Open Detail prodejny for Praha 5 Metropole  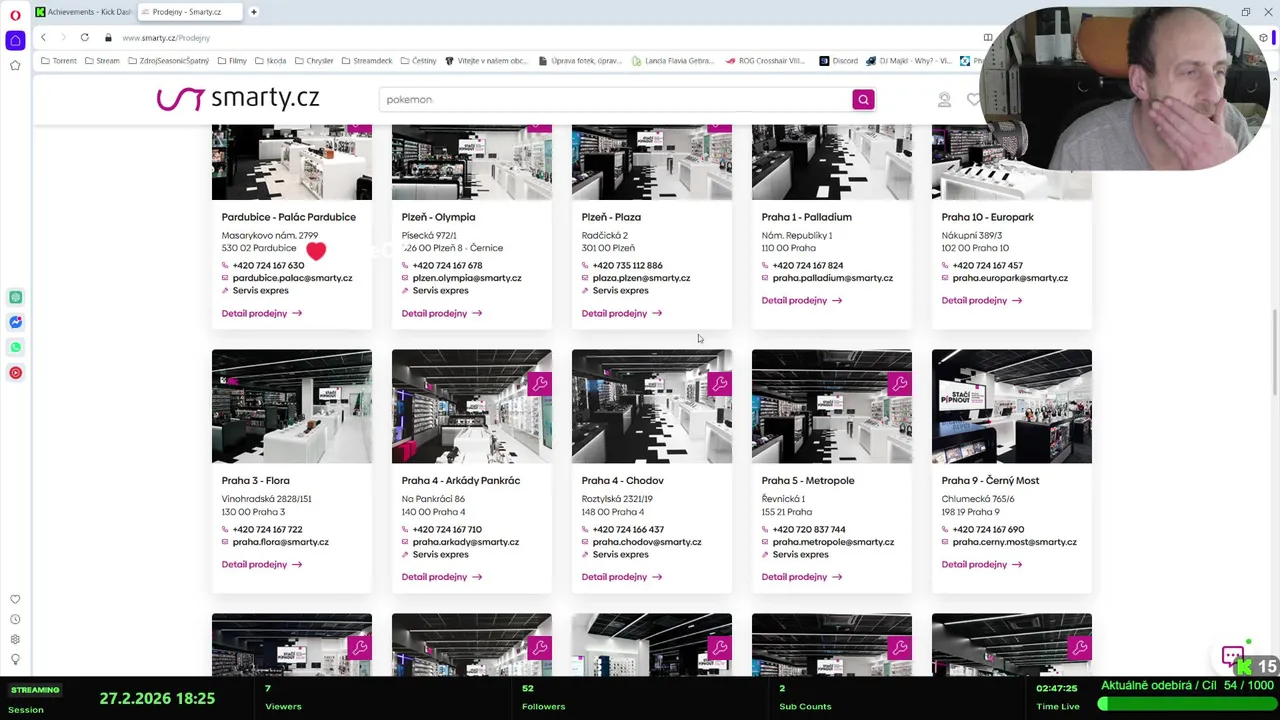tap(801, 577)
